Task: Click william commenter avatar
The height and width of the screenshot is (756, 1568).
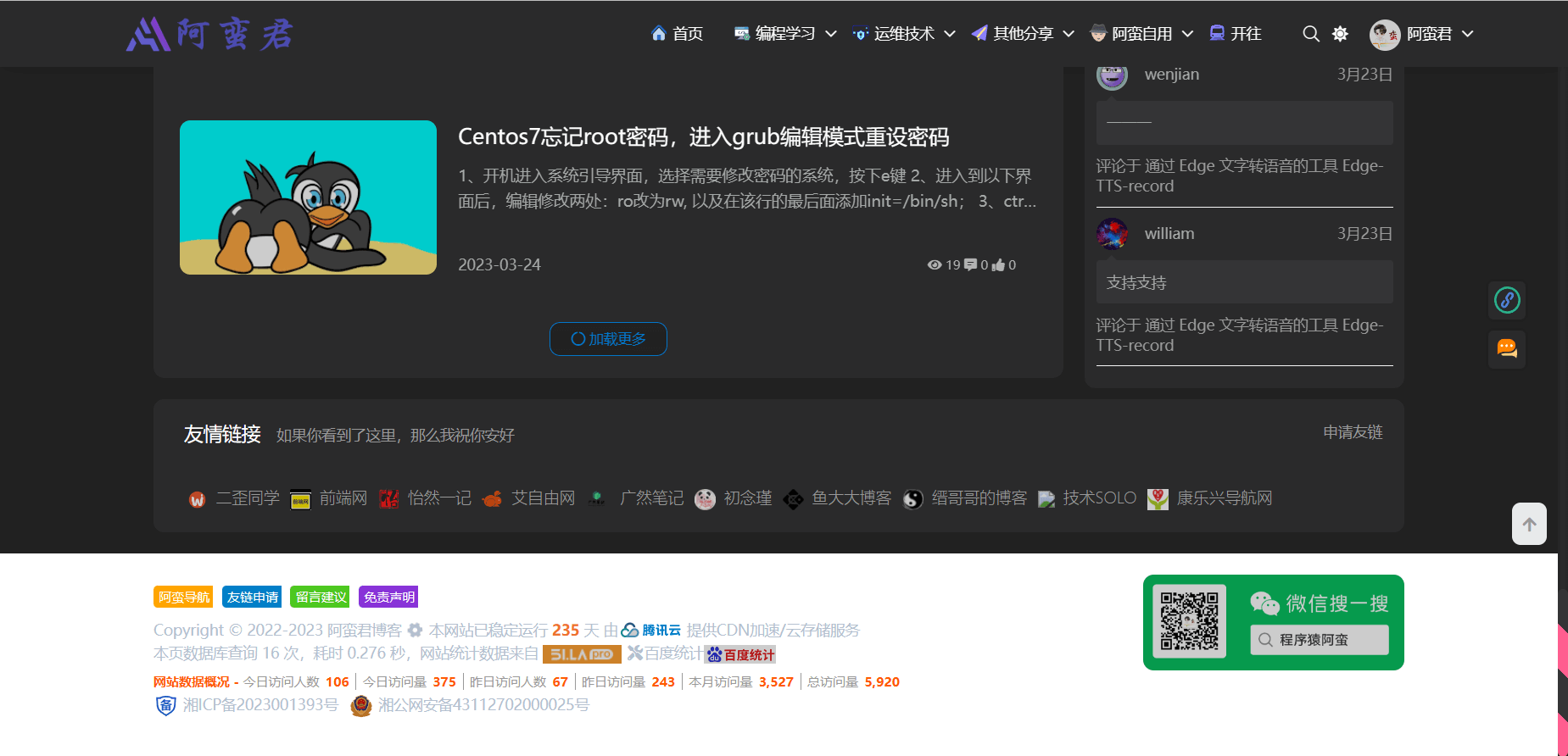Action: (x=1112, y=234)
